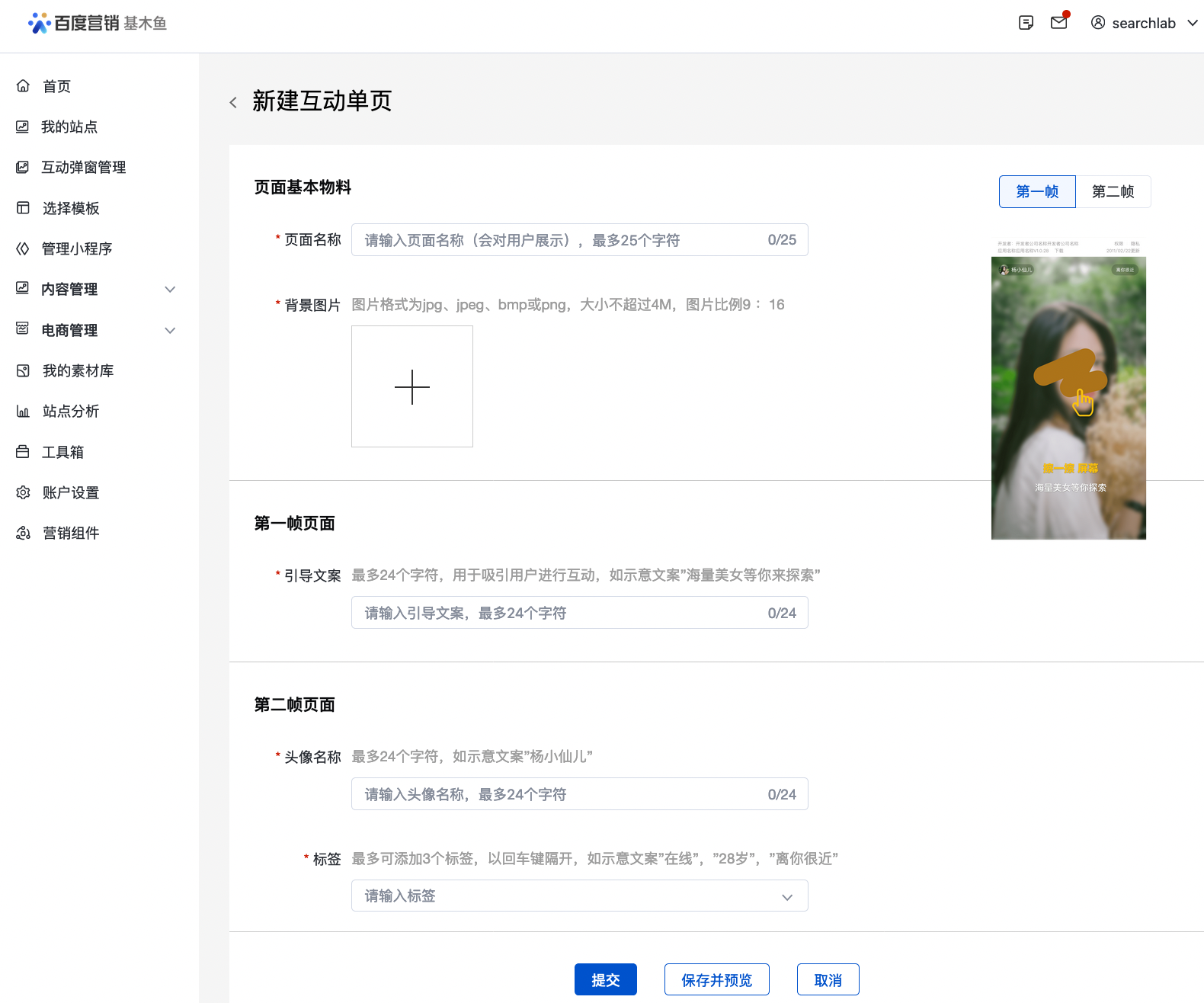
Task: Click the back arrow beside 新建互动单页
Action: (x=233, y=102)
